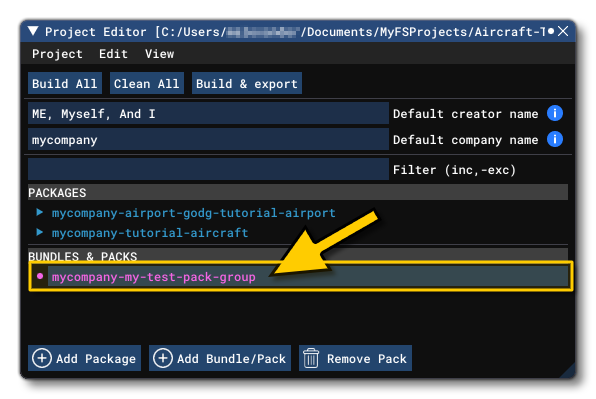
Task: Click the Add Package button
Action: click(x=84, y=358)
